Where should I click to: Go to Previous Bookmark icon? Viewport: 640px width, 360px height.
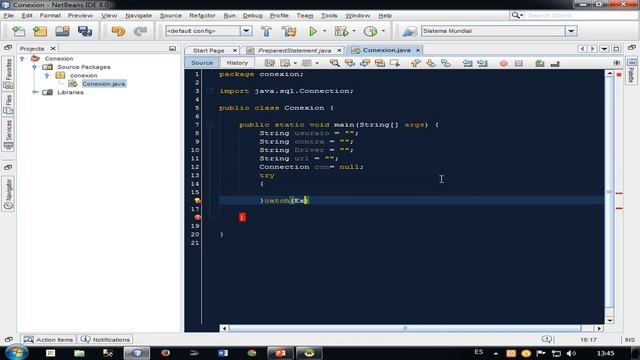416,63
